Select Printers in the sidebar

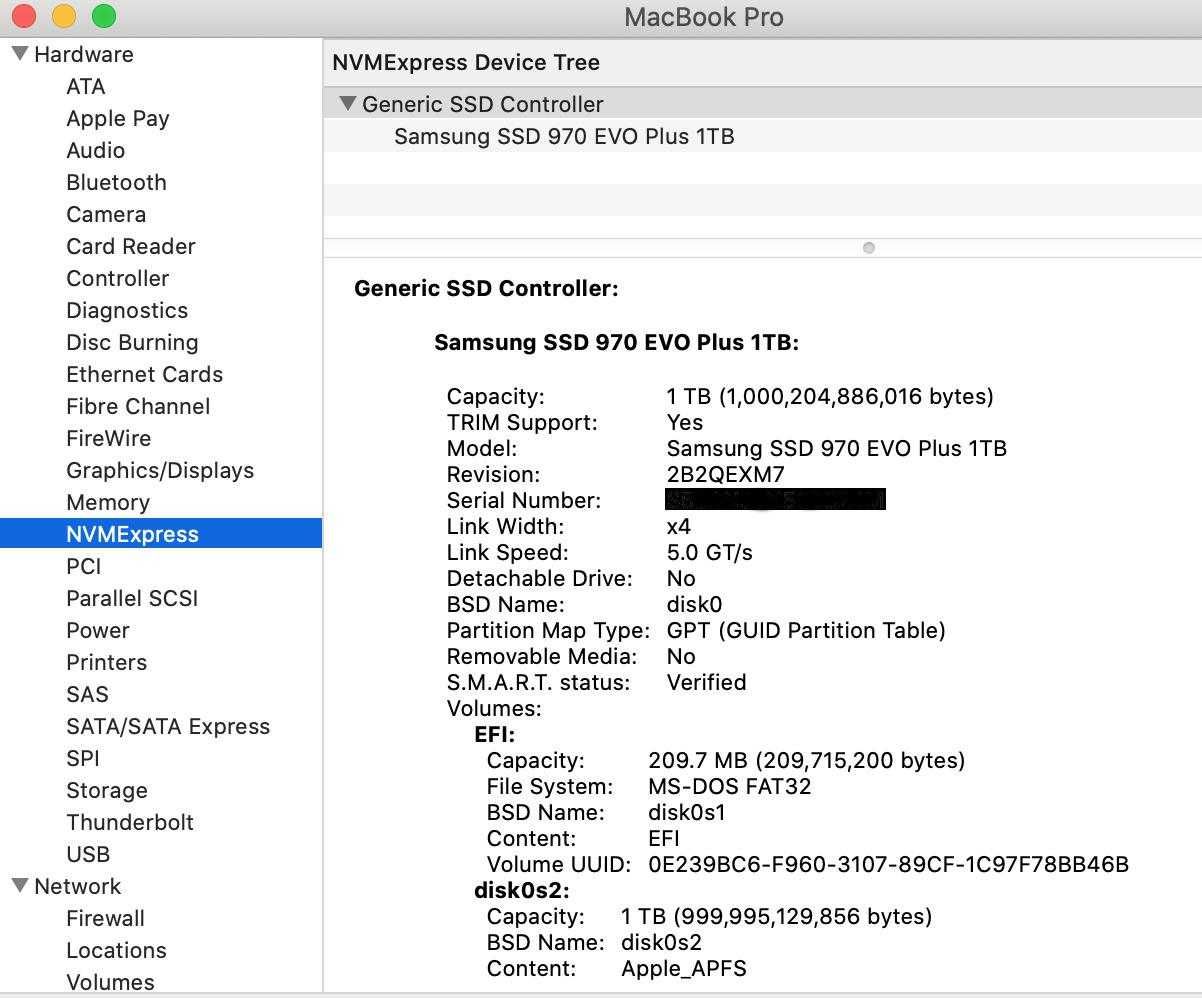pos(106,662)
